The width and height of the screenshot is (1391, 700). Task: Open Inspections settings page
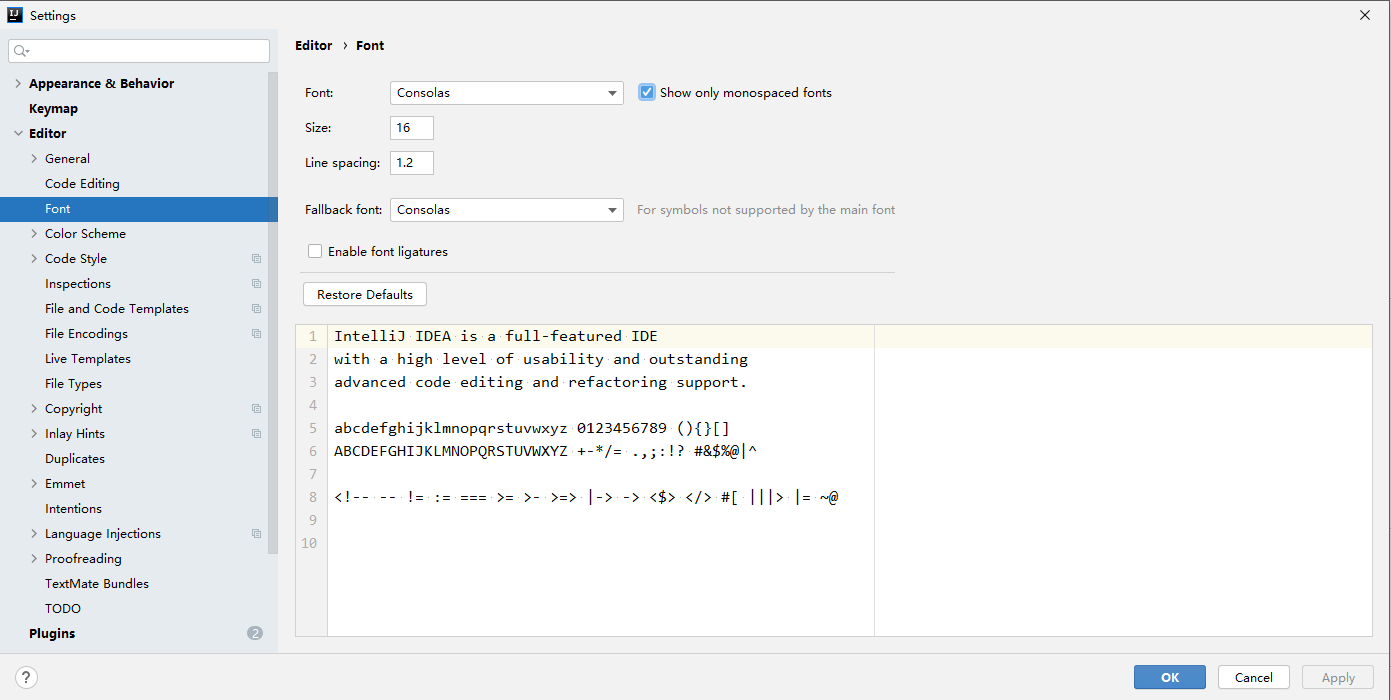tap(78, 284)
